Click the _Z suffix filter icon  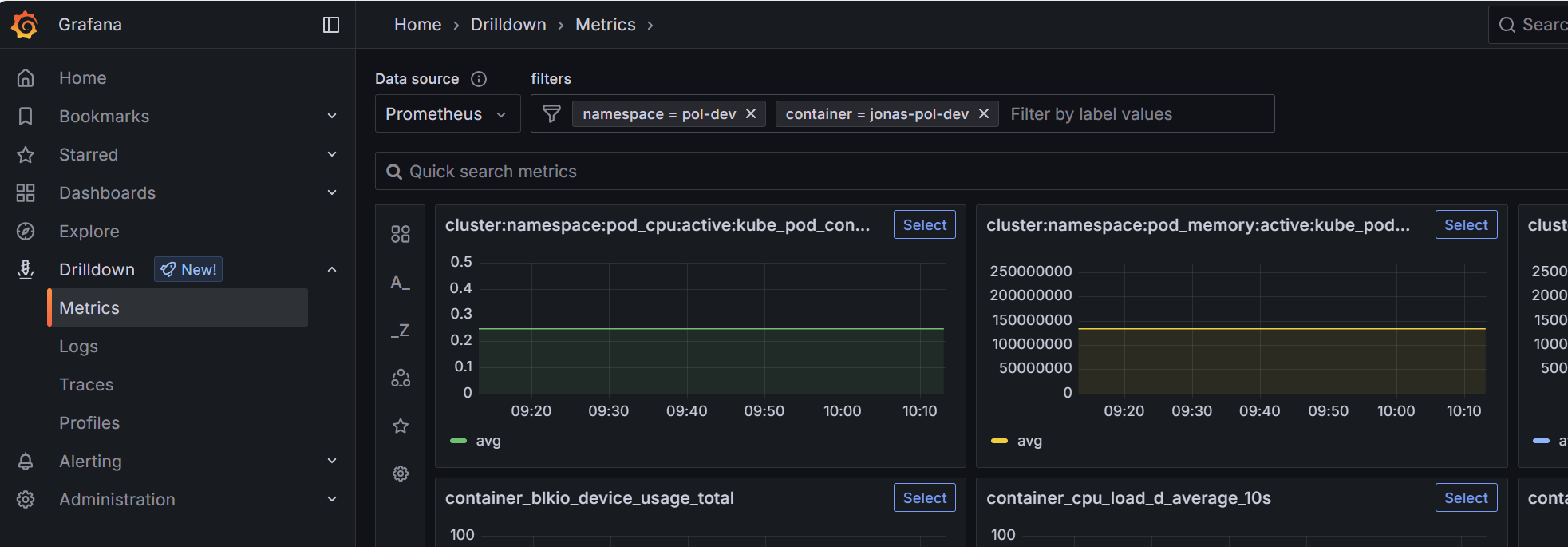coord(401,331)
